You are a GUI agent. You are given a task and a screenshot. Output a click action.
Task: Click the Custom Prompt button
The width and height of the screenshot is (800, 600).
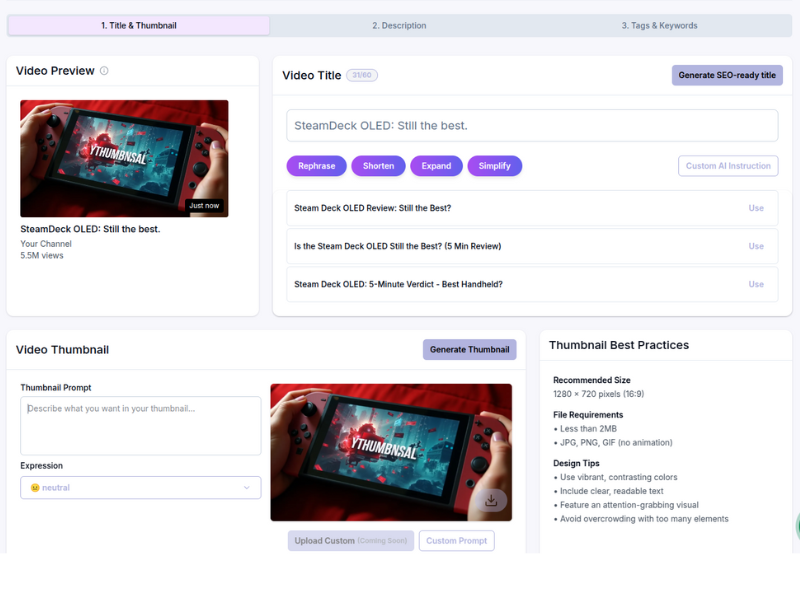coord(457,541)
